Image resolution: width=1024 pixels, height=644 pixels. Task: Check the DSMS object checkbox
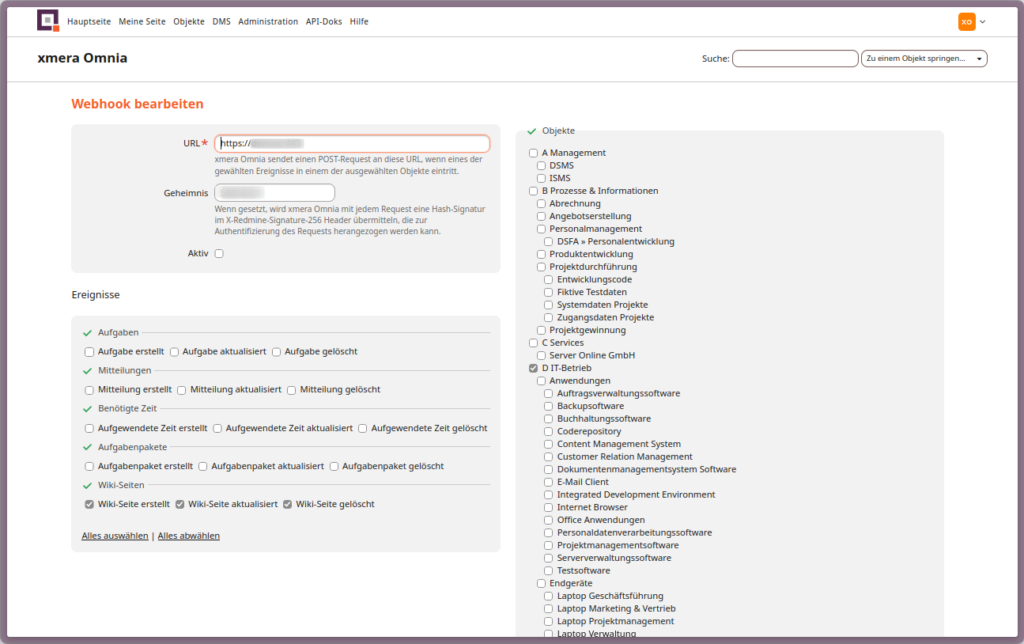541,166
